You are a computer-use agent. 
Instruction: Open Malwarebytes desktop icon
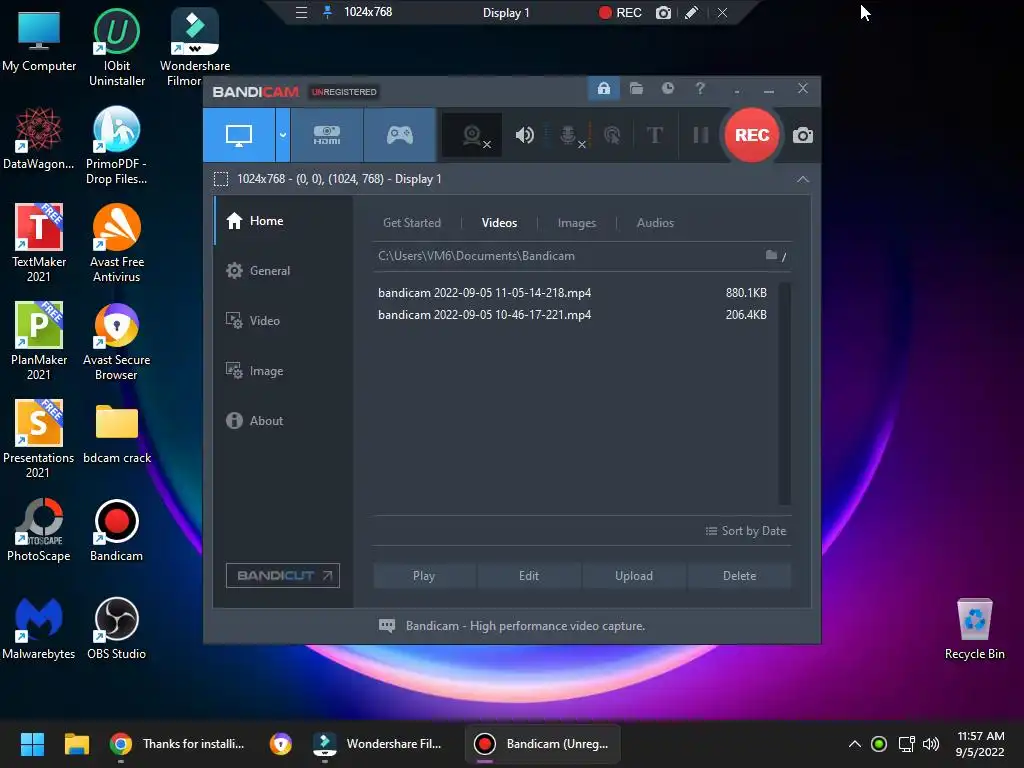[x=39, y=628]
